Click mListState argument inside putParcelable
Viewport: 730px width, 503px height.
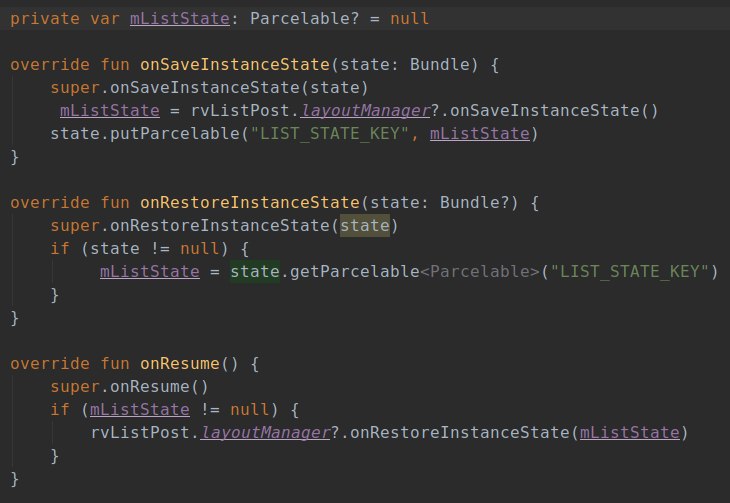pyautogui.click(x=480, y=134)
